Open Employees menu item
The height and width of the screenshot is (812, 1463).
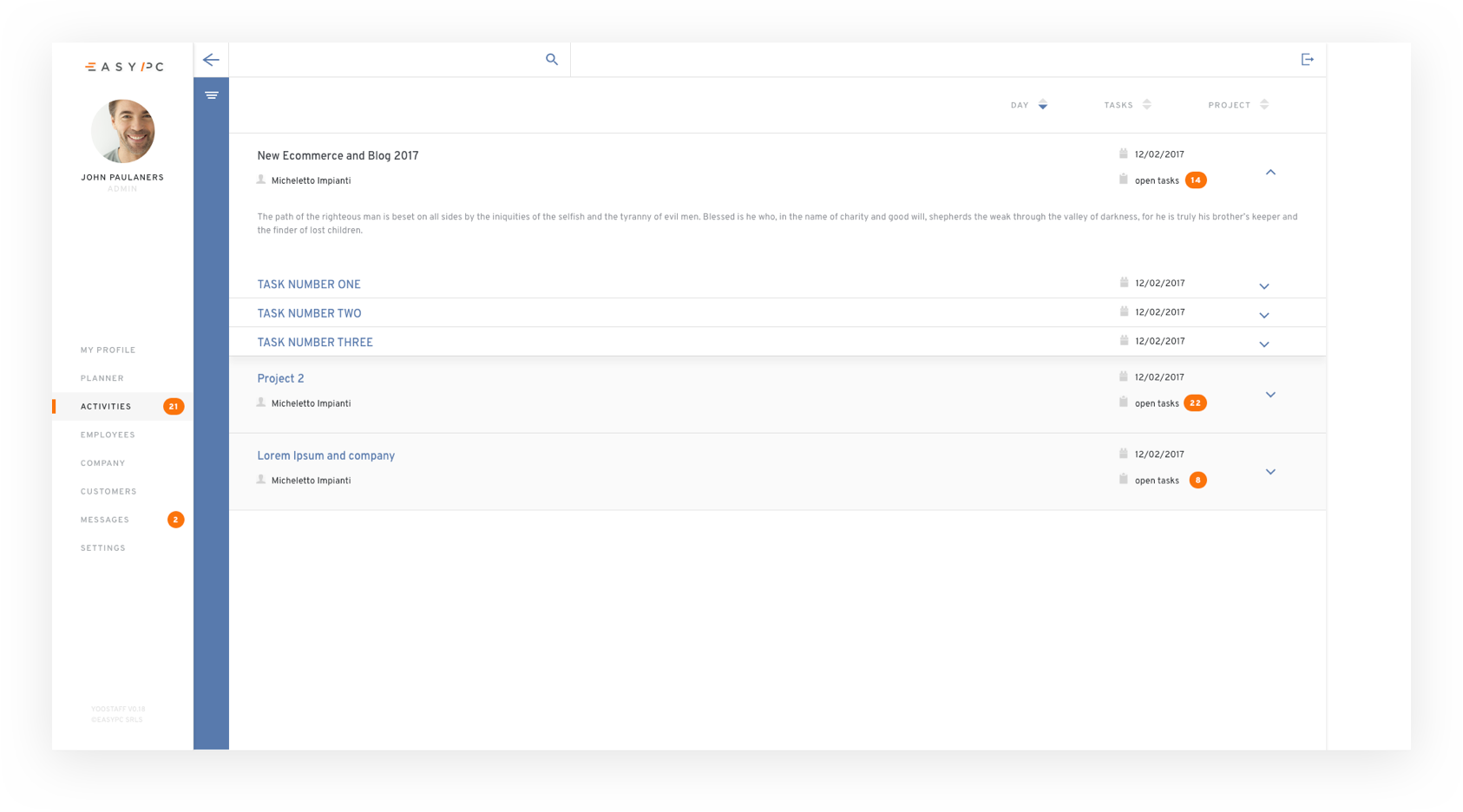pyautogui.click(x=108, y=435)
